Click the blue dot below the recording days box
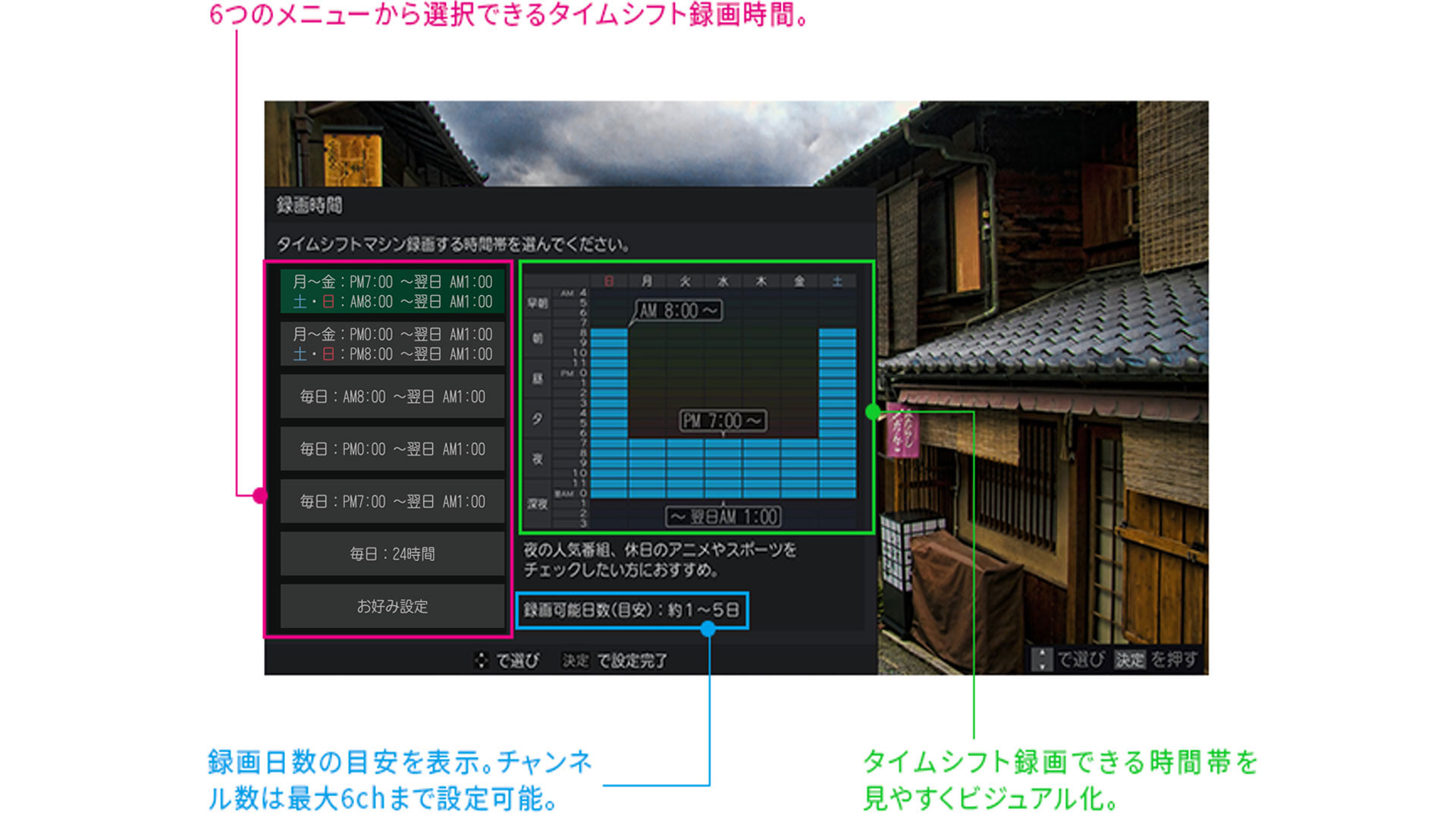The height and width of the screenshot is (819, 1456). click(709, 628)
